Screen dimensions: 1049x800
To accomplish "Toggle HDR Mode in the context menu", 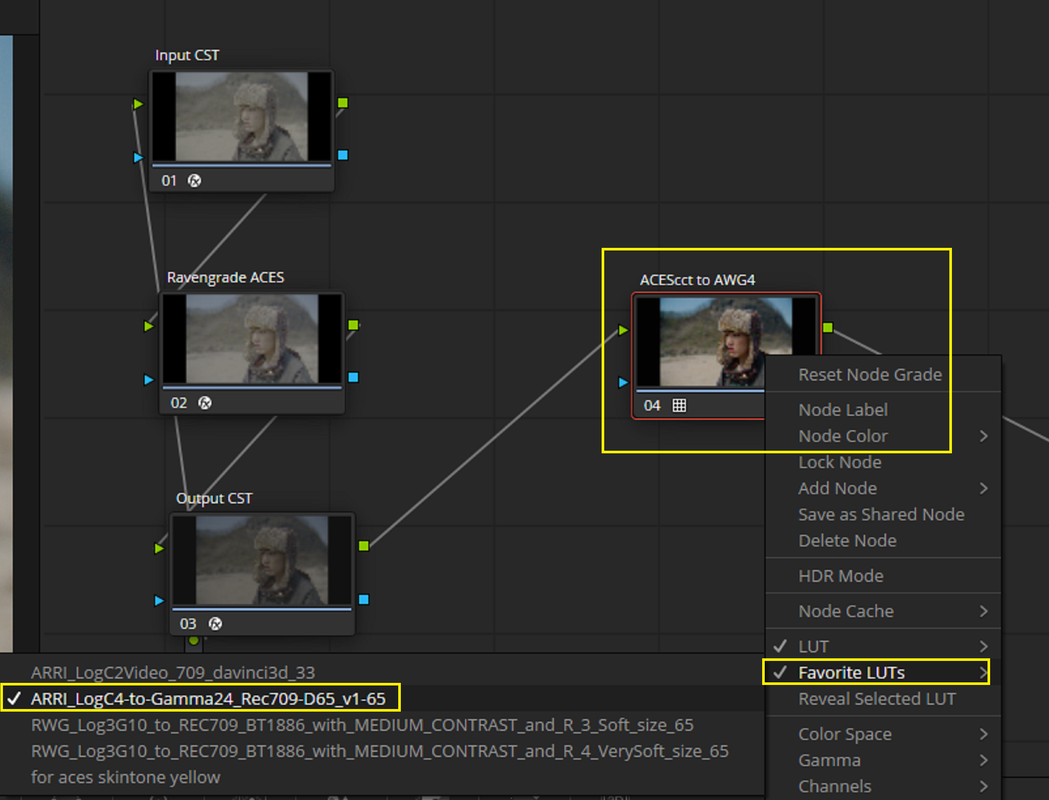I will (883, 576).
